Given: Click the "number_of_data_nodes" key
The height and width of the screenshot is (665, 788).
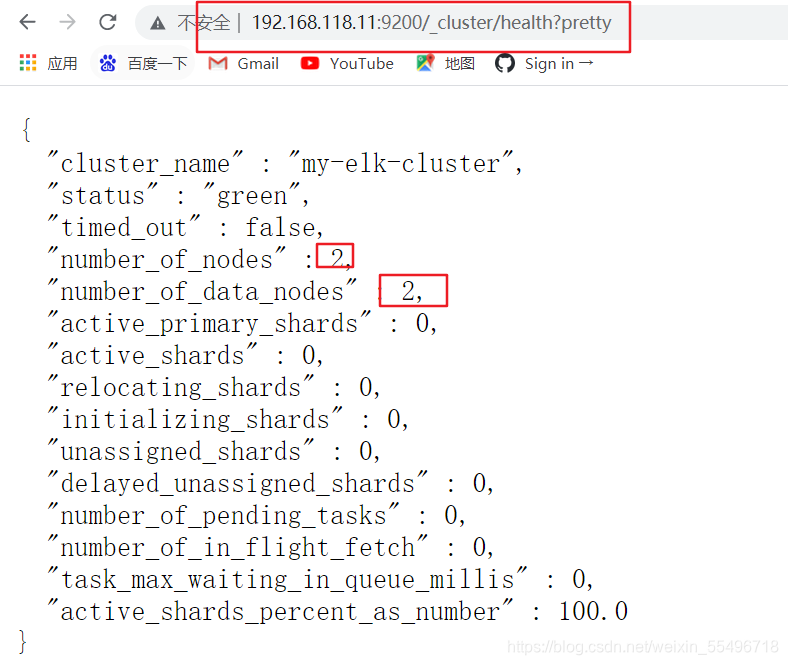Looking at the screenshot, I should click(x=202, y=291).
